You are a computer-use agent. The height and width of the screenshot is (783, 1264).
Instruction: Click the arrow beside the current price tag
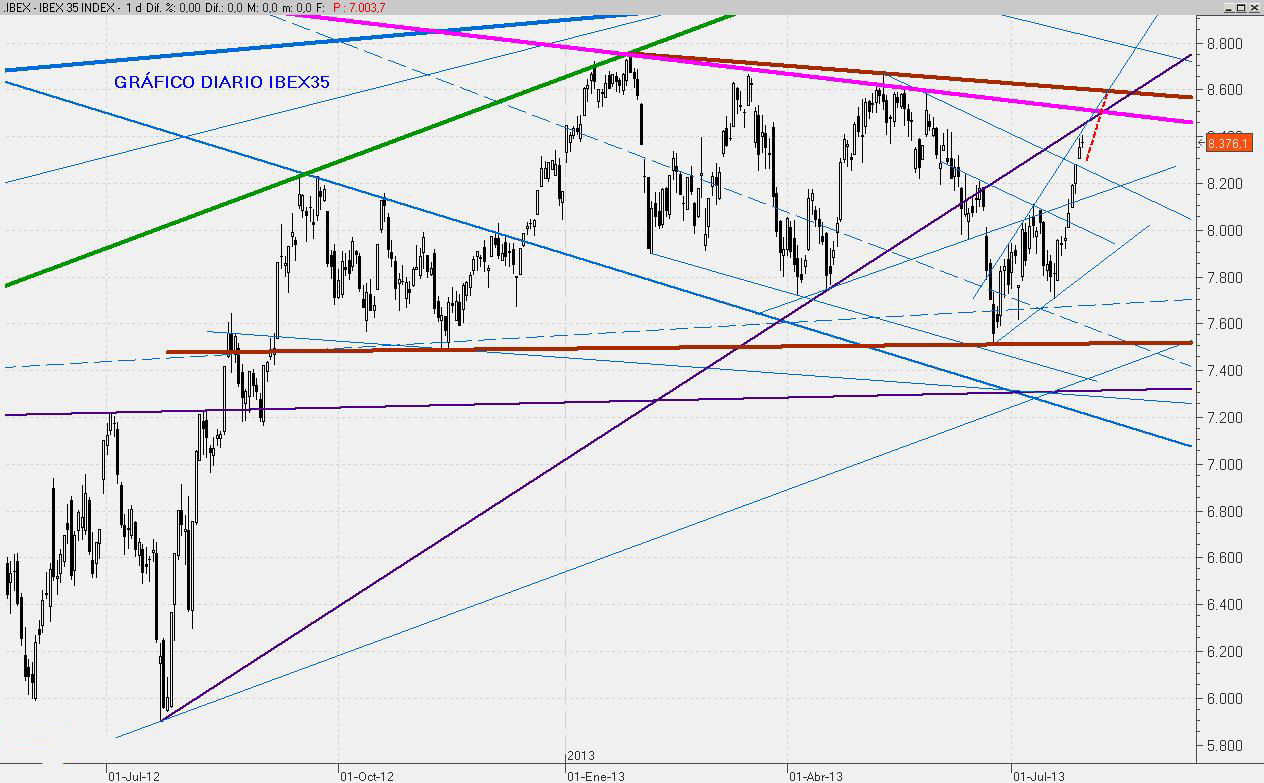[x=1201, y=143]
